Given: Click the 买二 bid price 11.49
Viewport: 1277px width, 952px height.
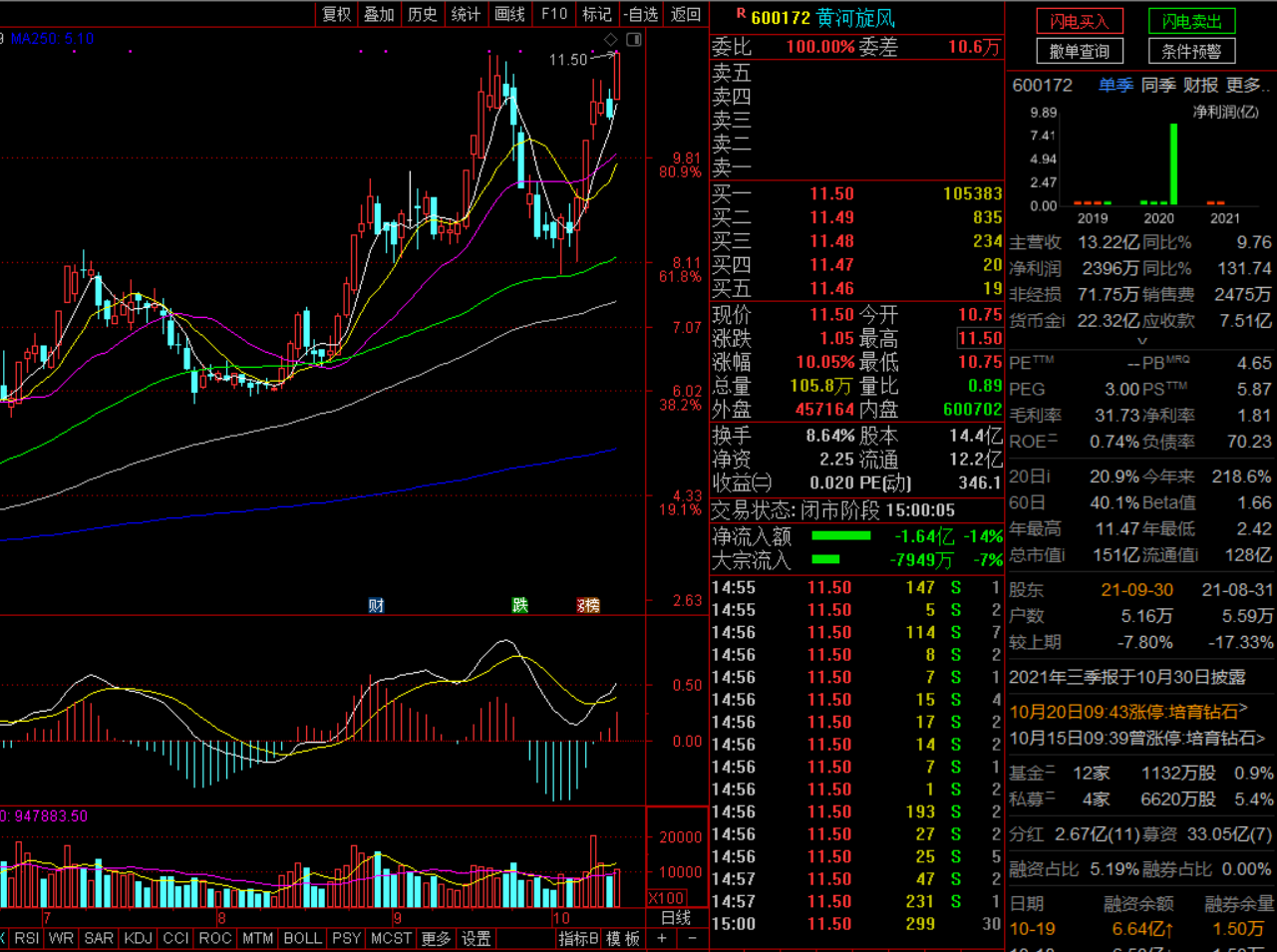Looking at the screenshot, I should point(831,217).
